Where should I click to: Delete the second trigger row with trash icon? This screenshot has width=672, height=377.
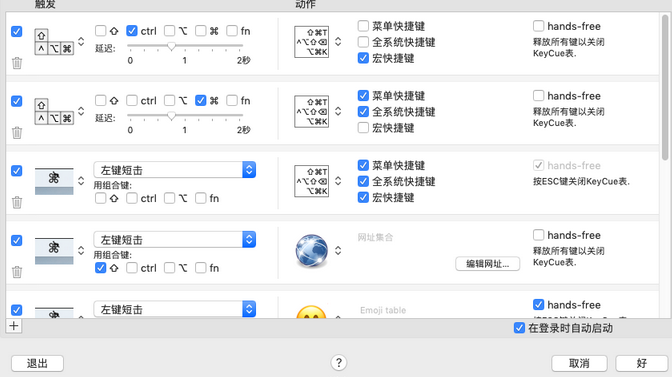pyautogui.click(x=17, y=133)
